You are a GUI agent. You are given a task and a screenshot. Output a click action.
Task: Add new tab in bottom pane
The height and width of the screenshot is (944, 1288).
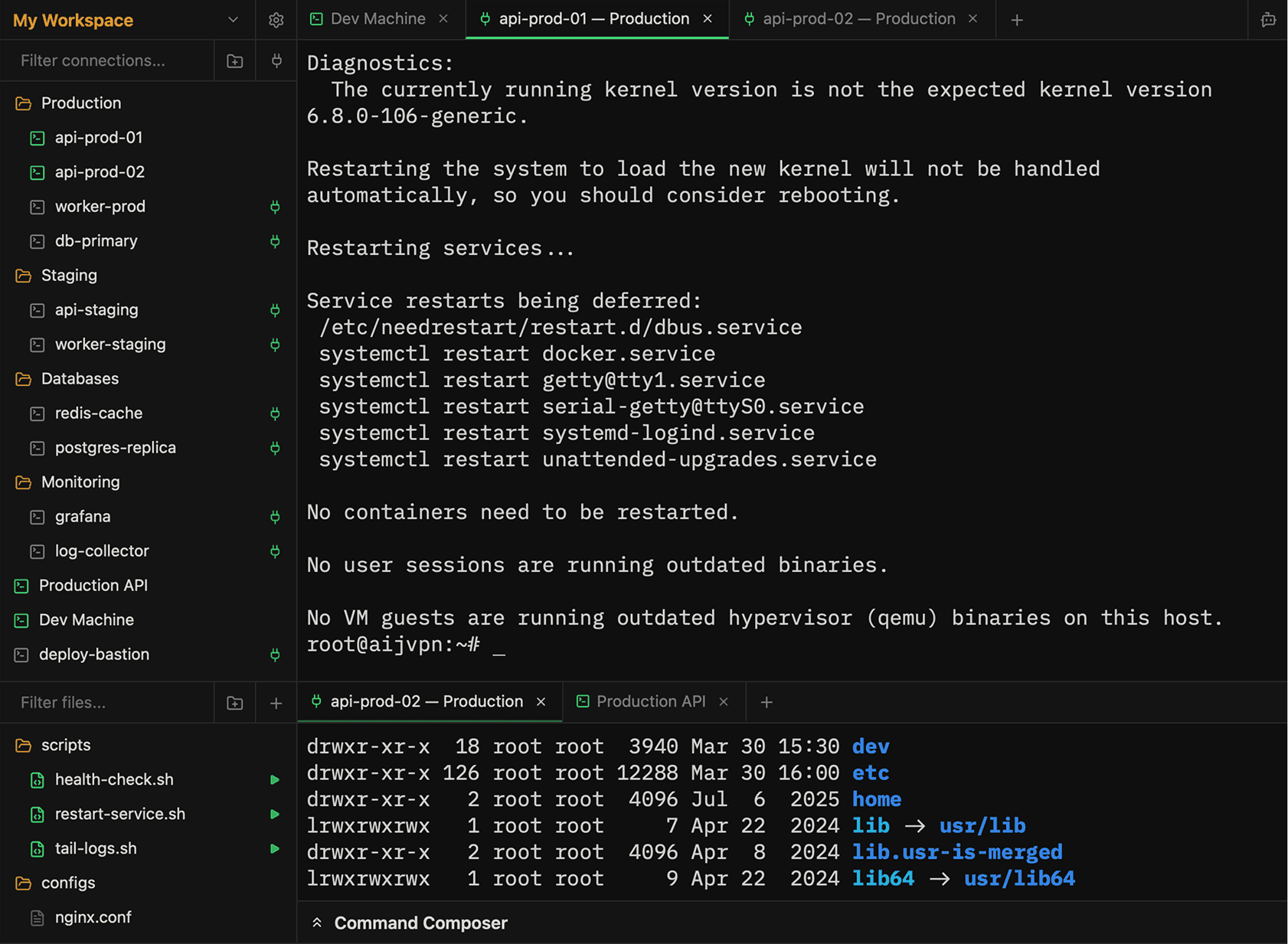(767, 702)
